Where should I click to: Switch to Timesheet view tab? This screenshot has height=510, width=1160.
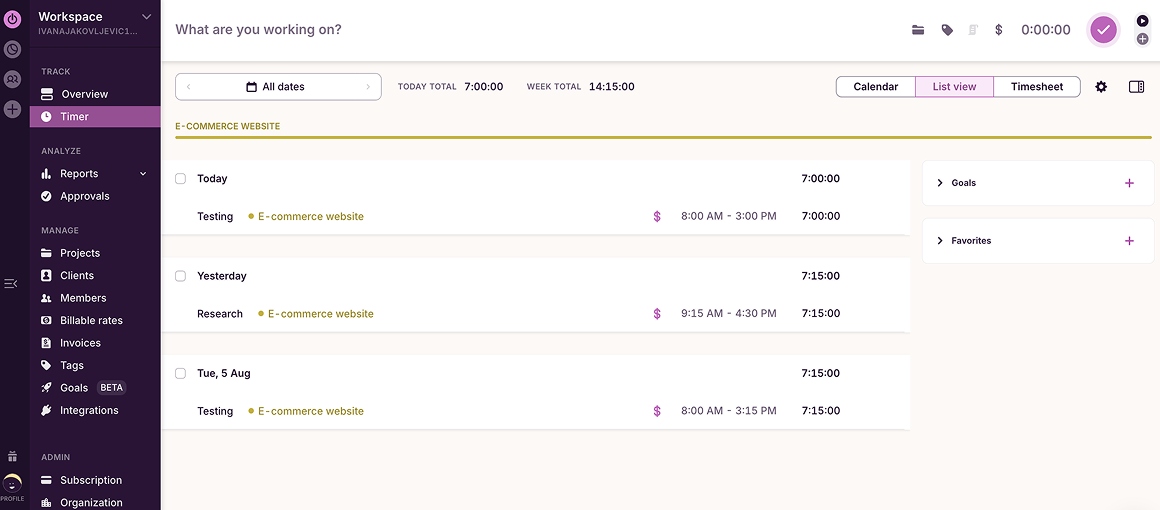[1036, 87]
